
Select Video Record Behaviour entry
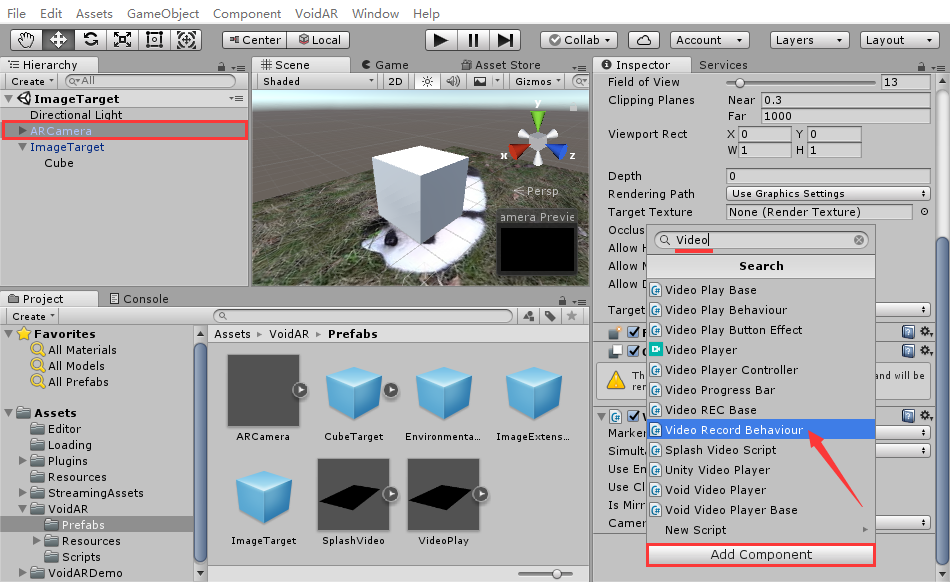(x=762, y=429)
